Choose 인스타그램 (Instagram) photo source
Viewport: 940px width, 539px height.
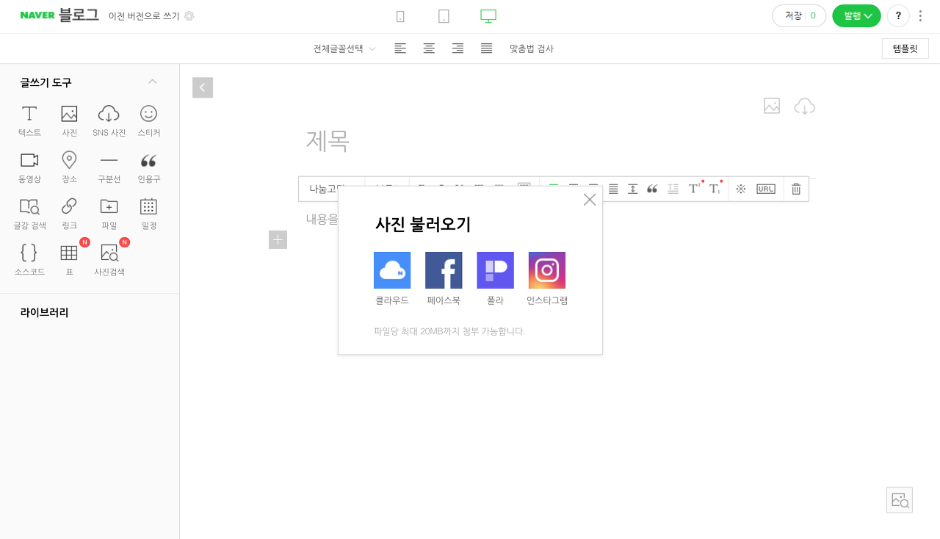(547, 279)
